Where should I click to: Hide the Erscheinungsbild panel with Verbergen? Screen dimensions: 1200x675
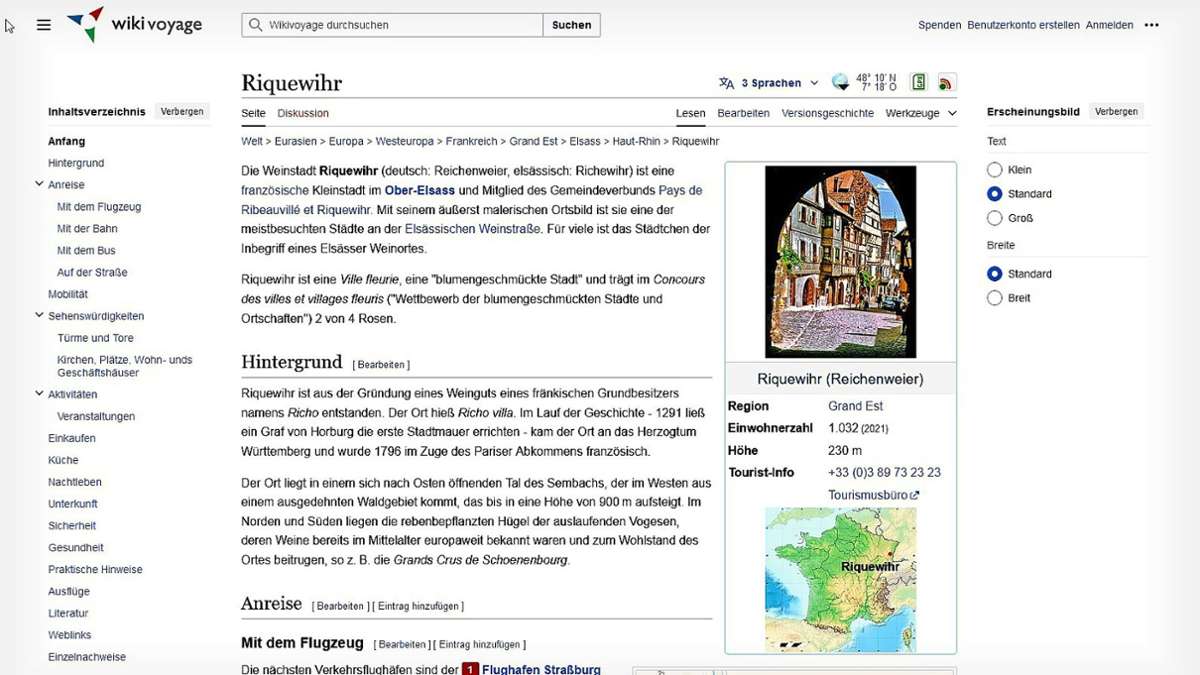tap(1116, 111)
